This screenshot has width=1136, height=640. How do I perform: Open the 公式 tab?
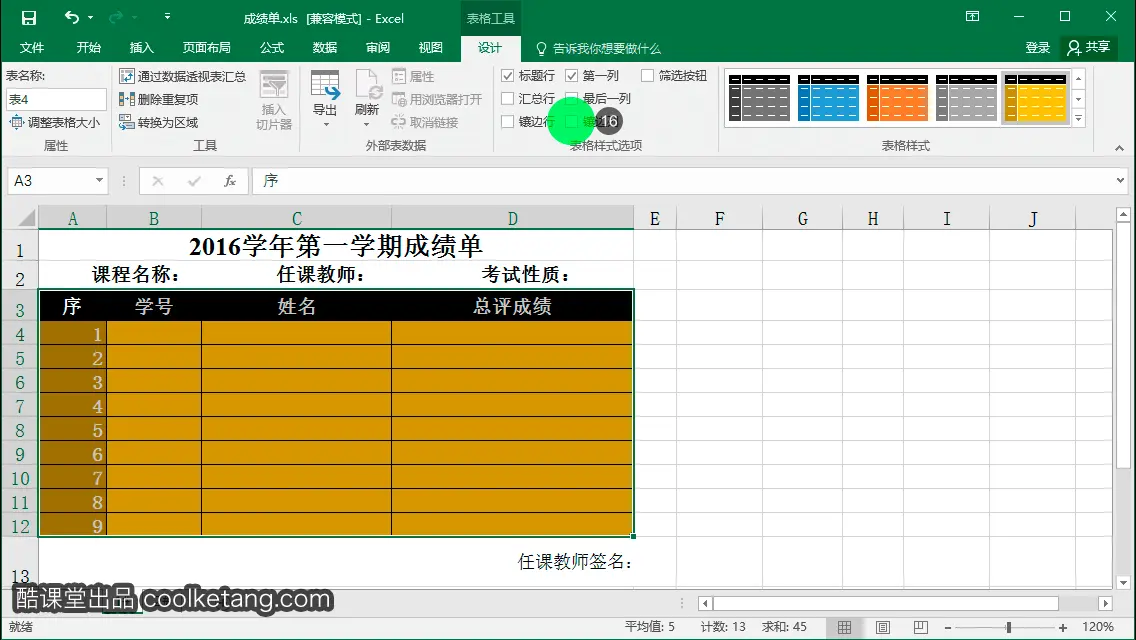272,48
